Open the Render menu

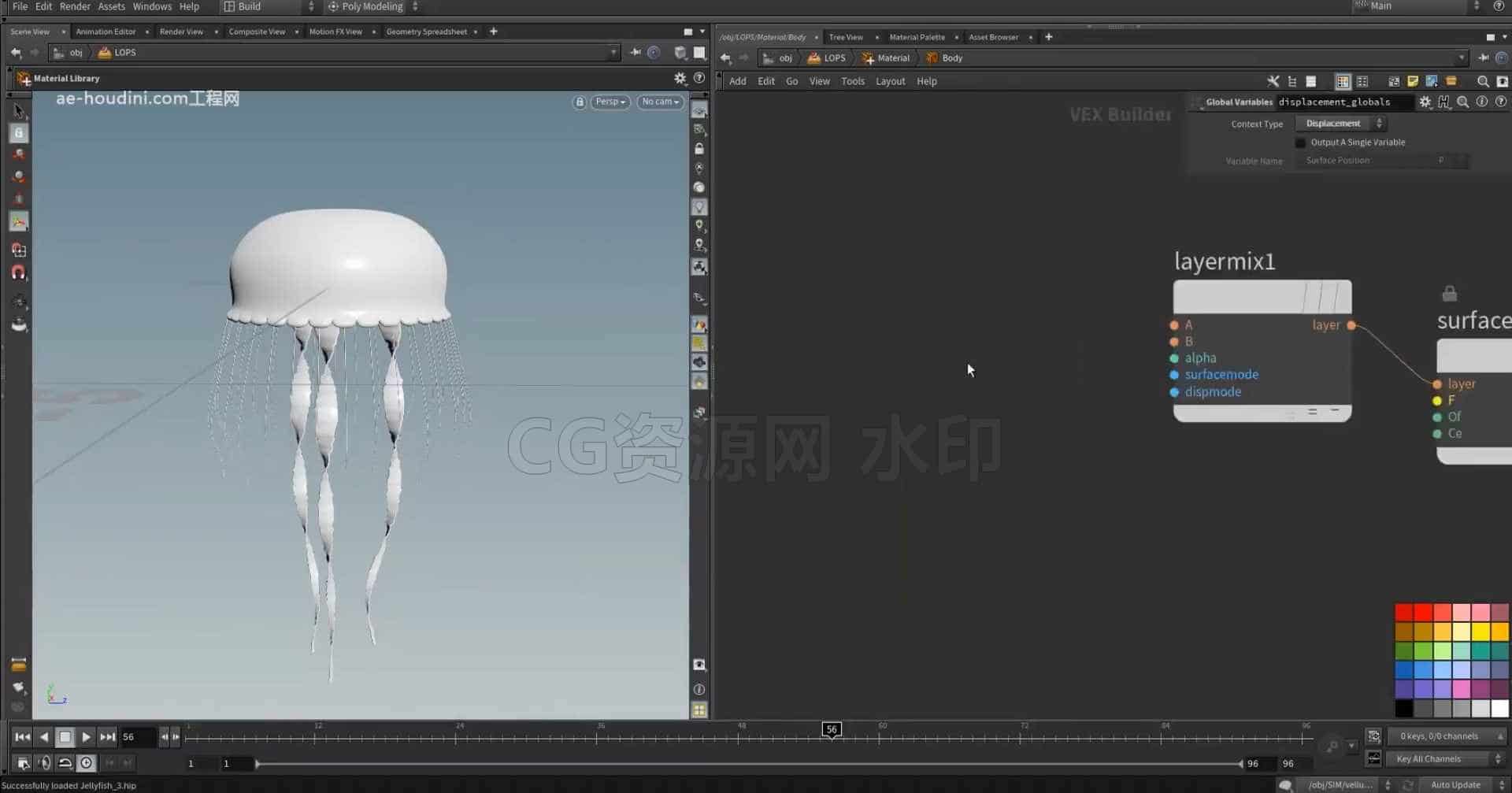[75, 6]
